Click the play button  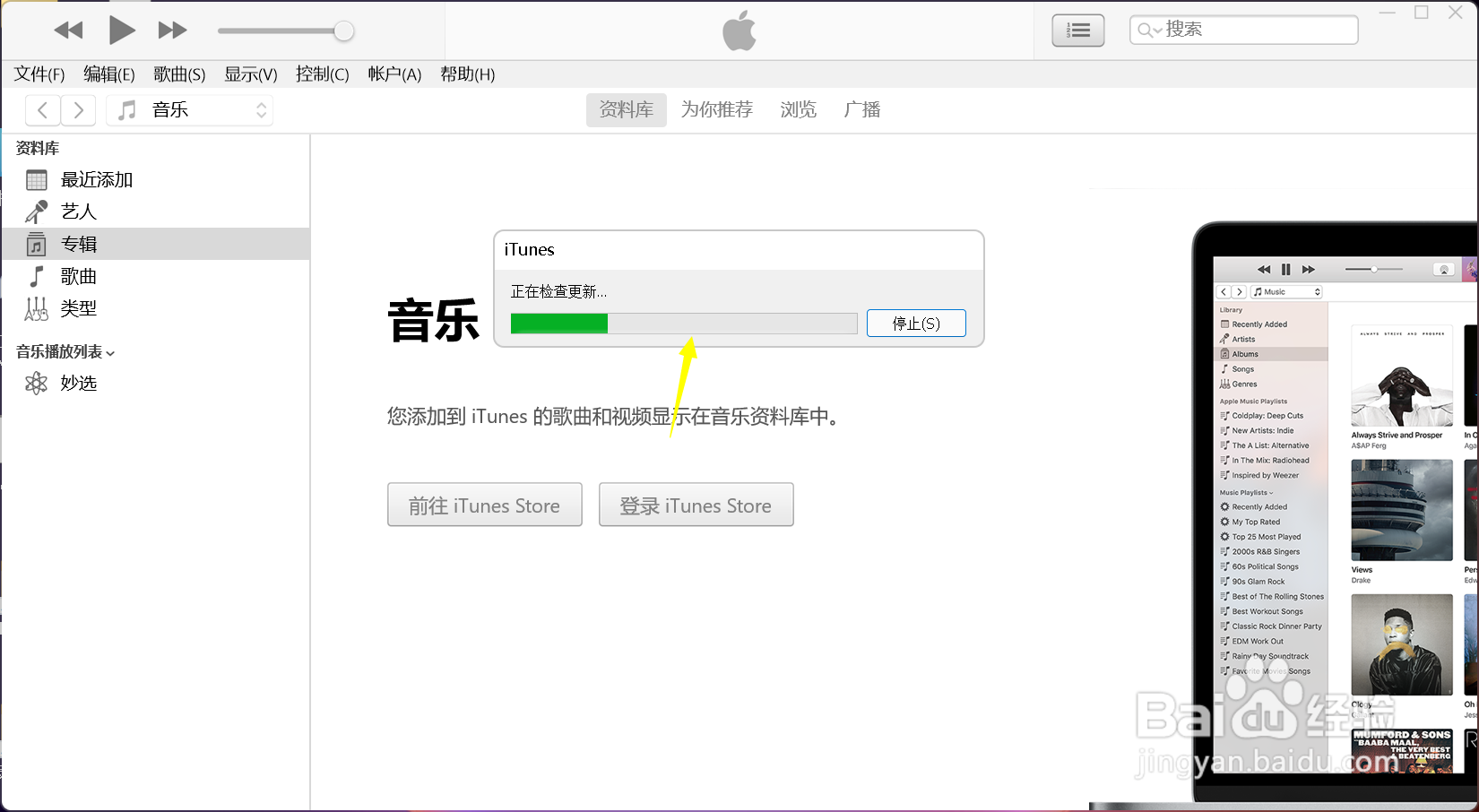[x=121, y=30]
